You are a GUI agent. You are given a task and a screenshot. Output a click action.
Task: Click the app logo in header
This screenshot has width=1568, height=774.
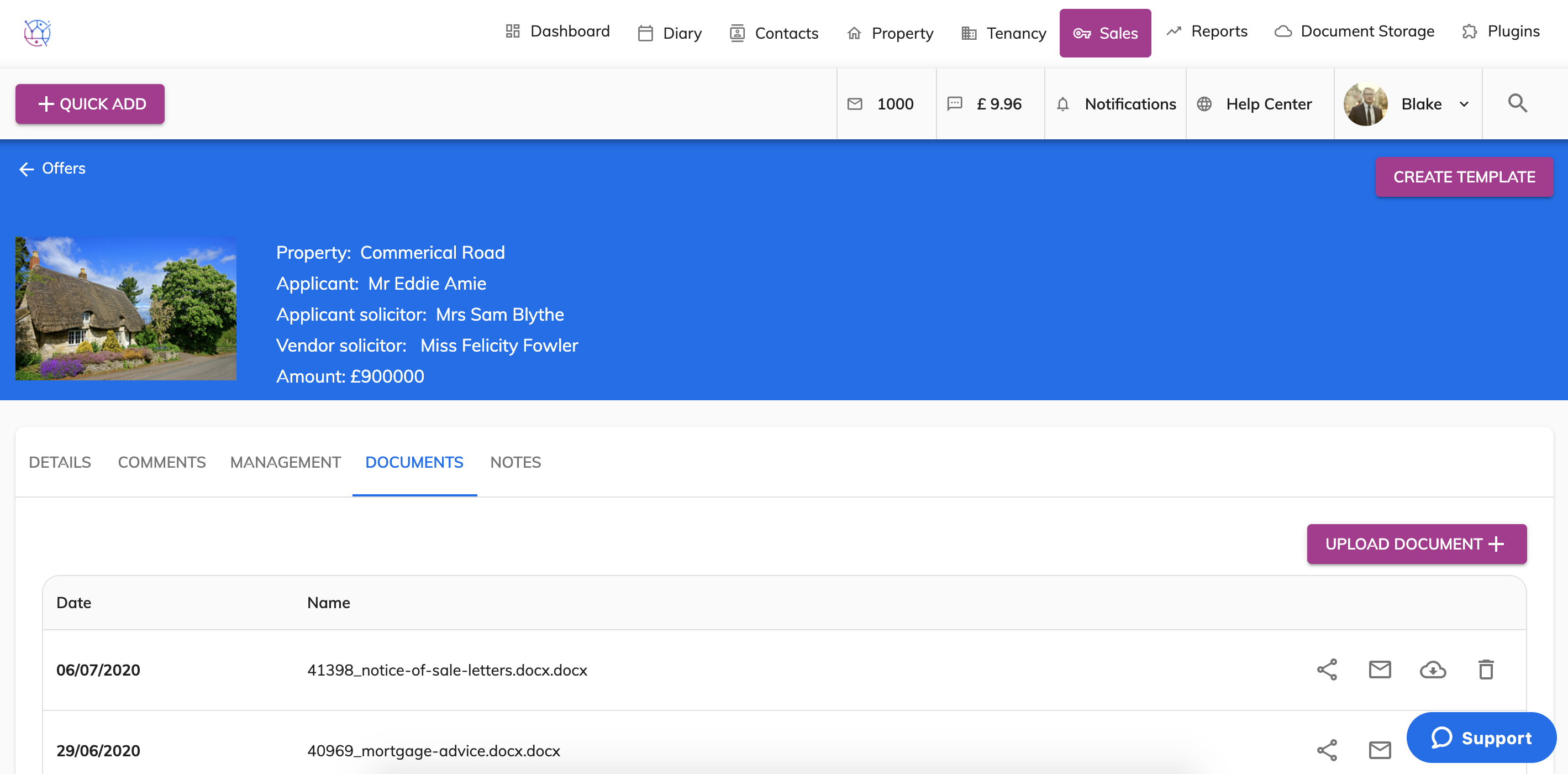(x=37, y=32)
